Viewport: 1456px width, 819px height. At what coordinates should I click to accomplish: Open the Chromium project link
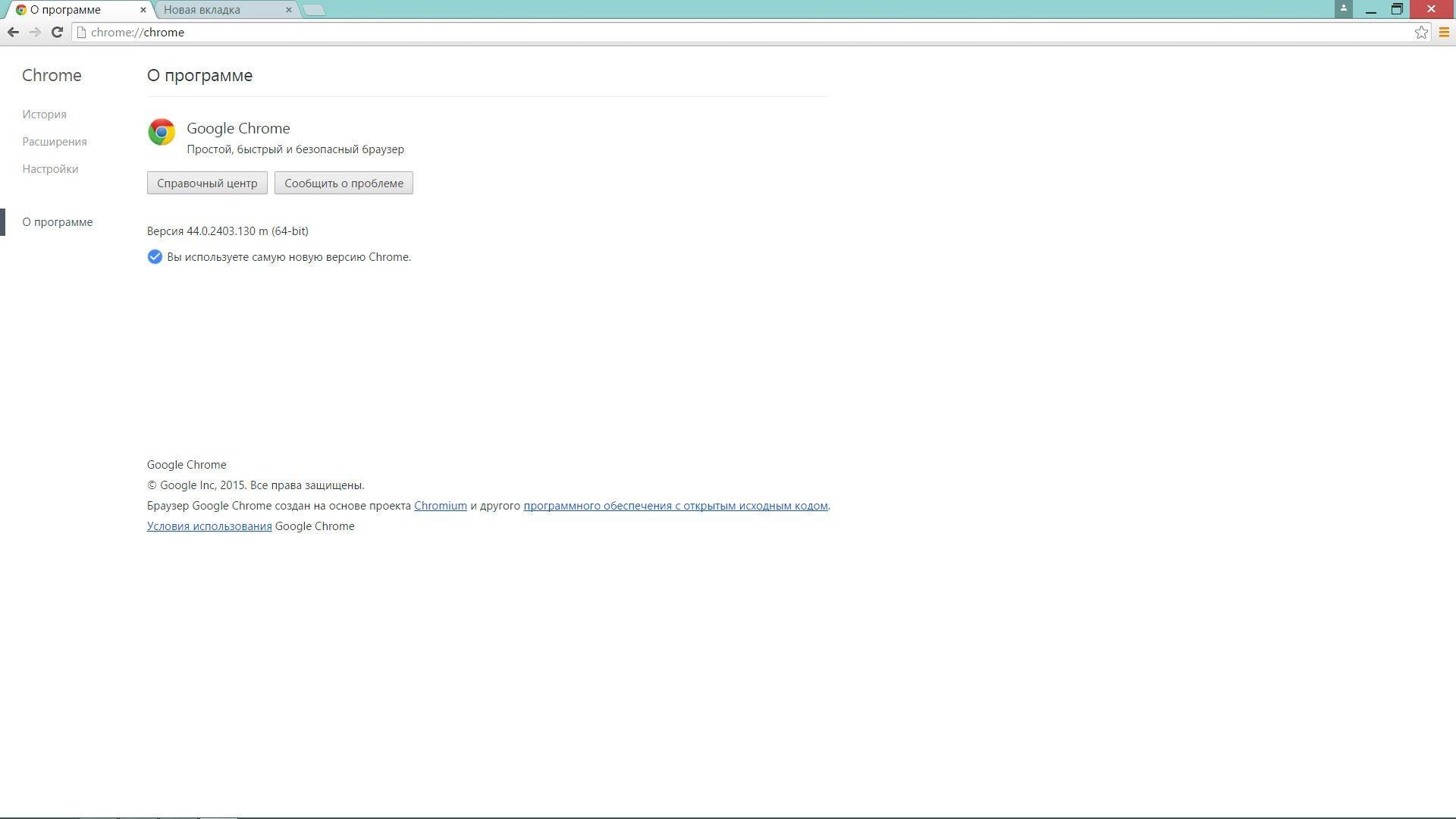tap(441, 506)
